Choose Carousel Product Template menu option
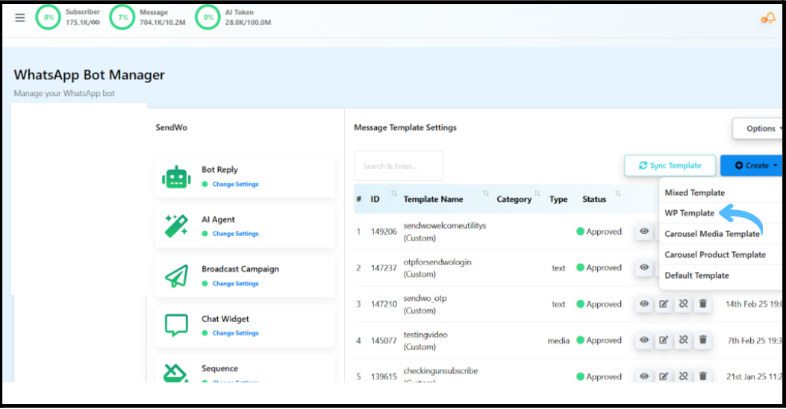This screenshot has width=786, height=409. point(715,255)
